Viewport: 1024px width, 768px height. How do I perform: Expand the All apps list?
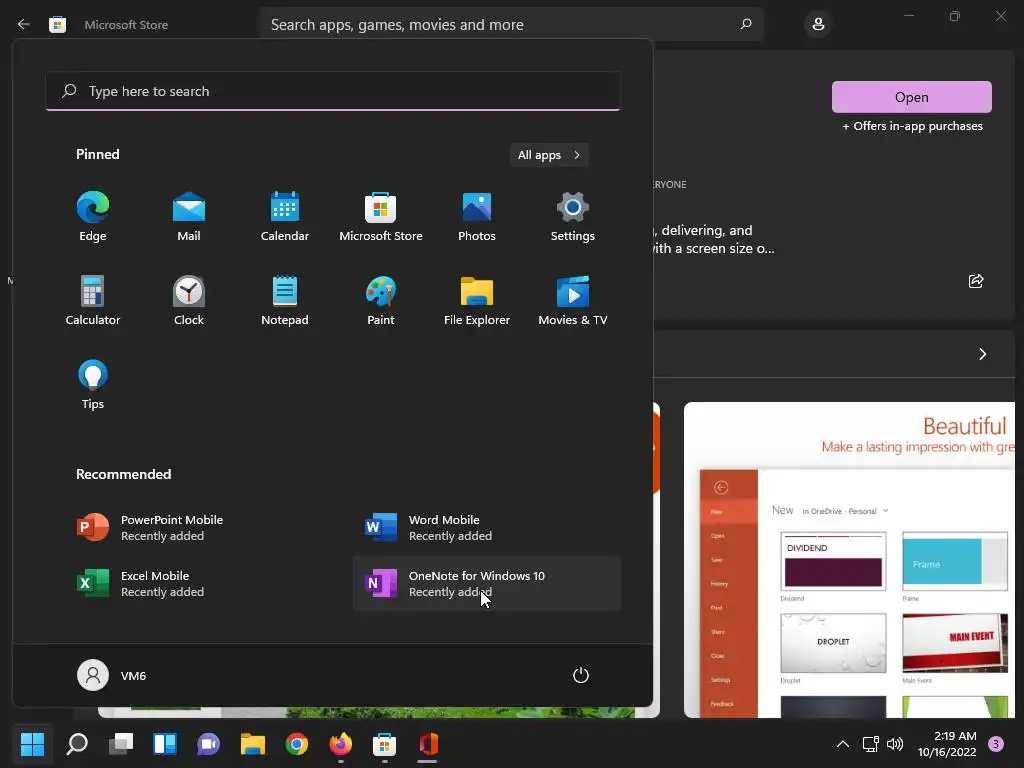click(x=549, y=155)
